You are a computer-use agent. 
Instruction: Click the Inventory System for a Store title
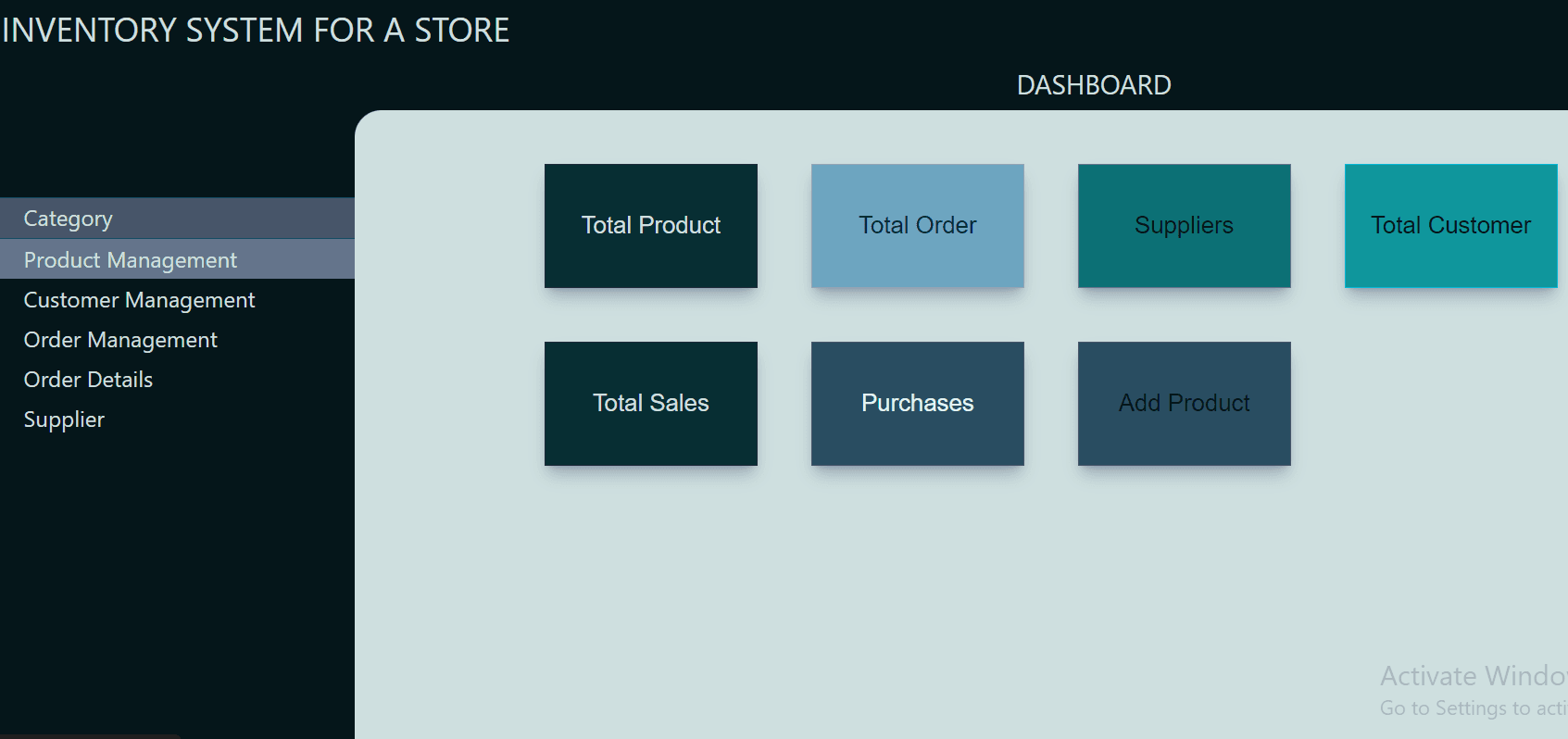tap(256, 31)
